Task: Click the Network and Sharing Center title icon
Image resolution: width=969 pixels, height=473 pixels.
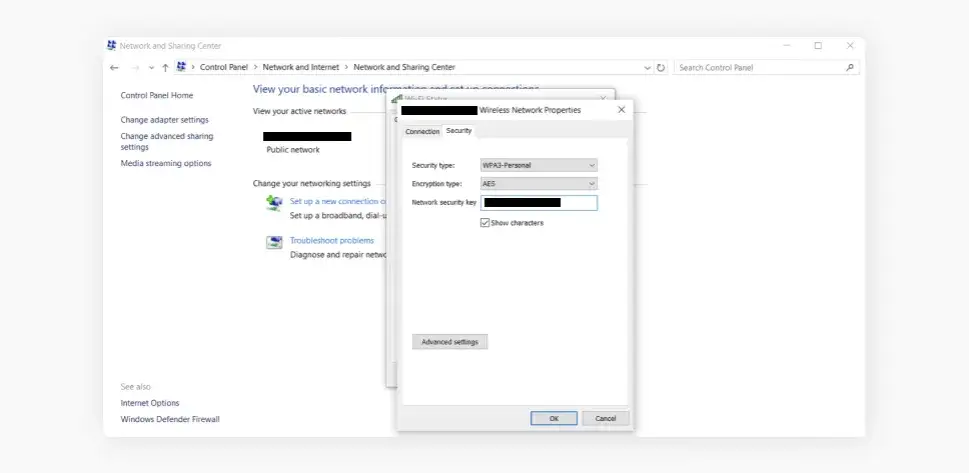Action: [112, 45]
